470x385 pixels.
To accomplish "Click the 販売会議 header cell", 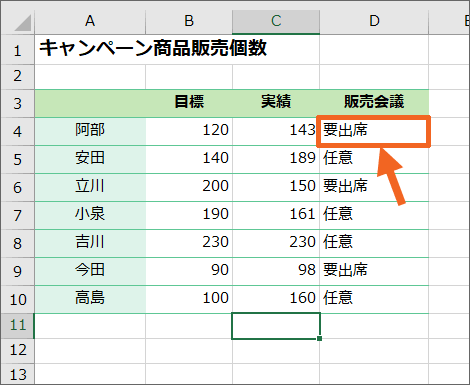I will [x=374, y=103].
